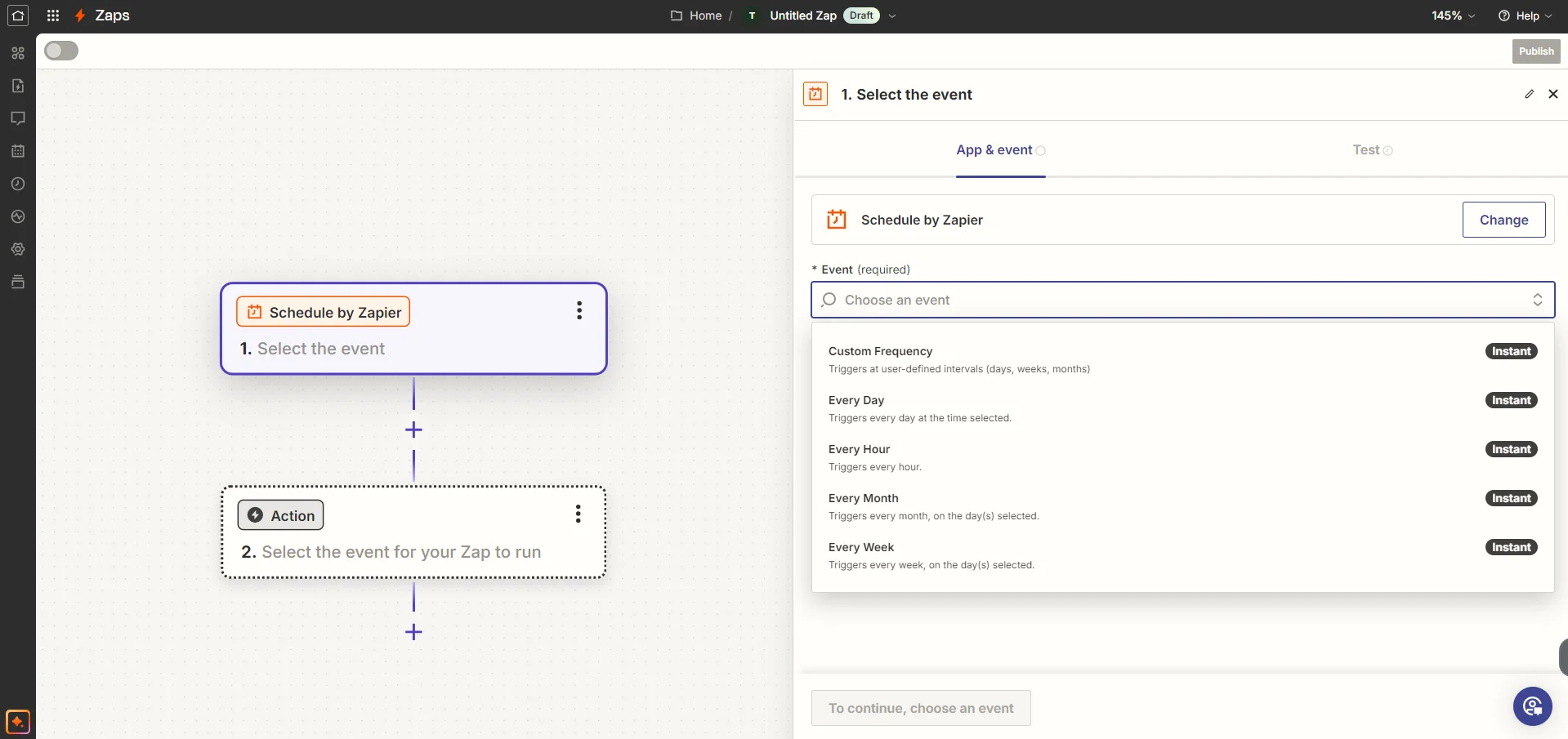Click the Action chip in step two
This screenshot has width=1568, height=739.
(x=280, y=515)
